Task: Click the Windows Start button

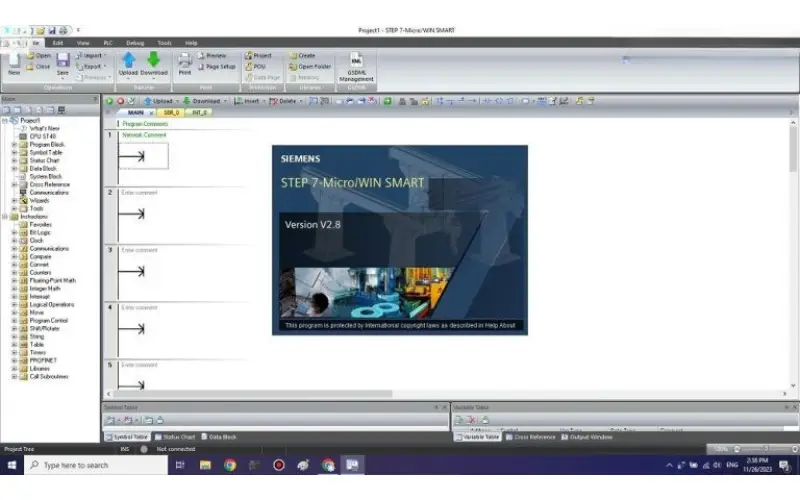Action: [x=12, y=465]
